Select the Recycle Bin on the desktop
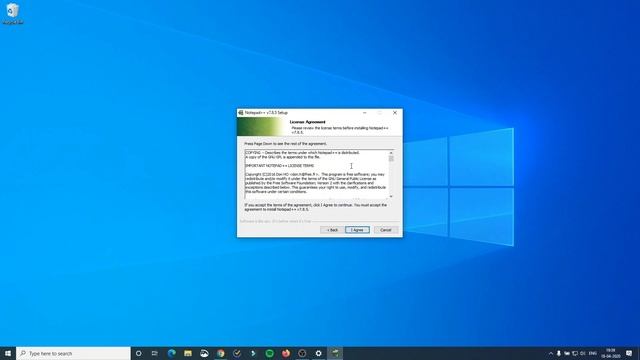Screen dimensions: 640x360 coord(13,13)
